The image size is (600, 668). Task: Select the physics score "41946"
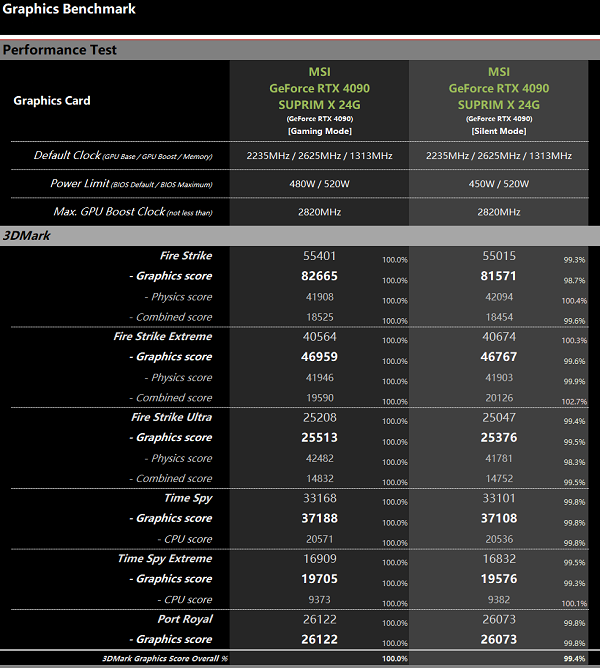pos(320,377)
